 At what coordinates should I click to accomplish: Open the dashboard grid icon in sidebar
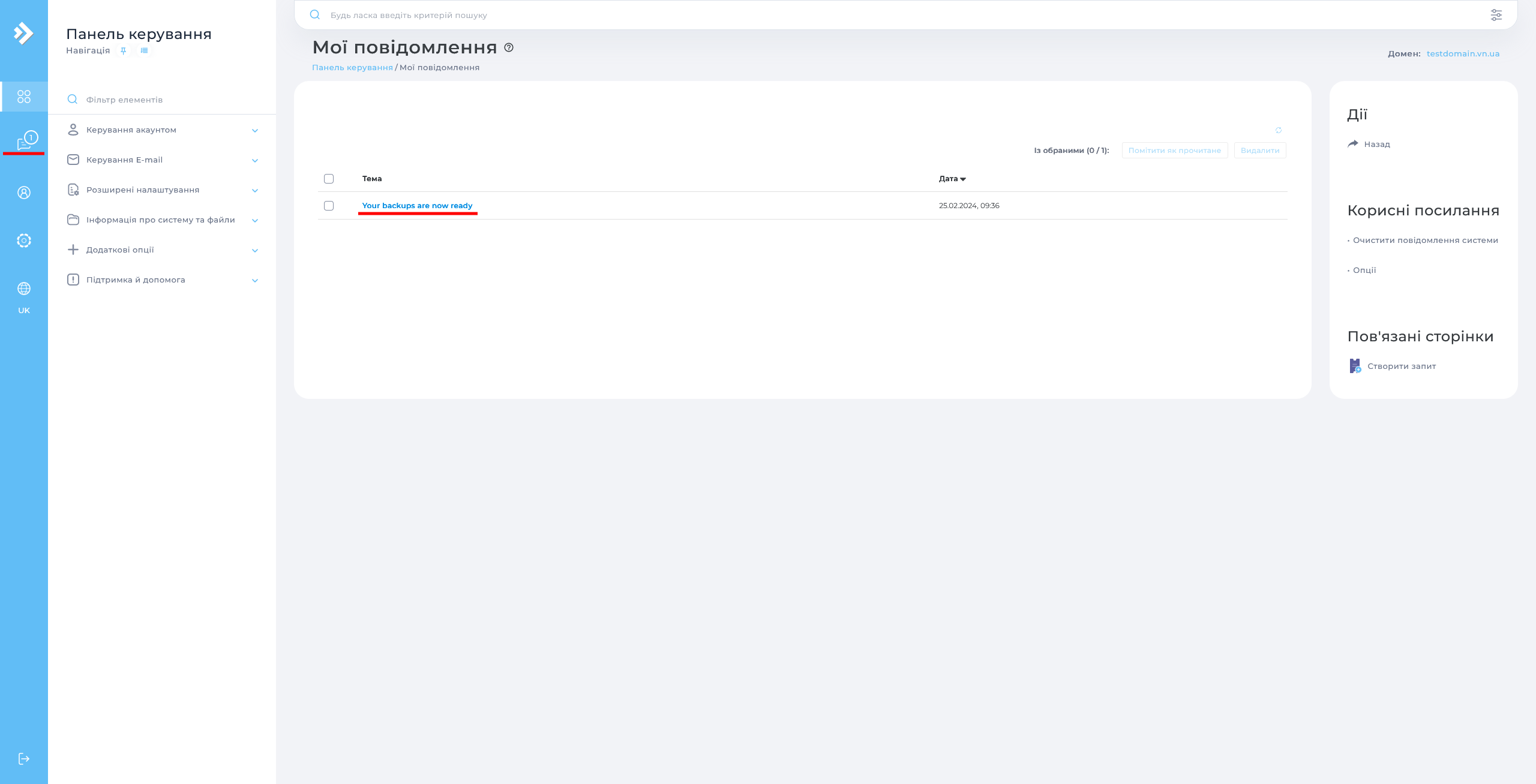[24, 96]
